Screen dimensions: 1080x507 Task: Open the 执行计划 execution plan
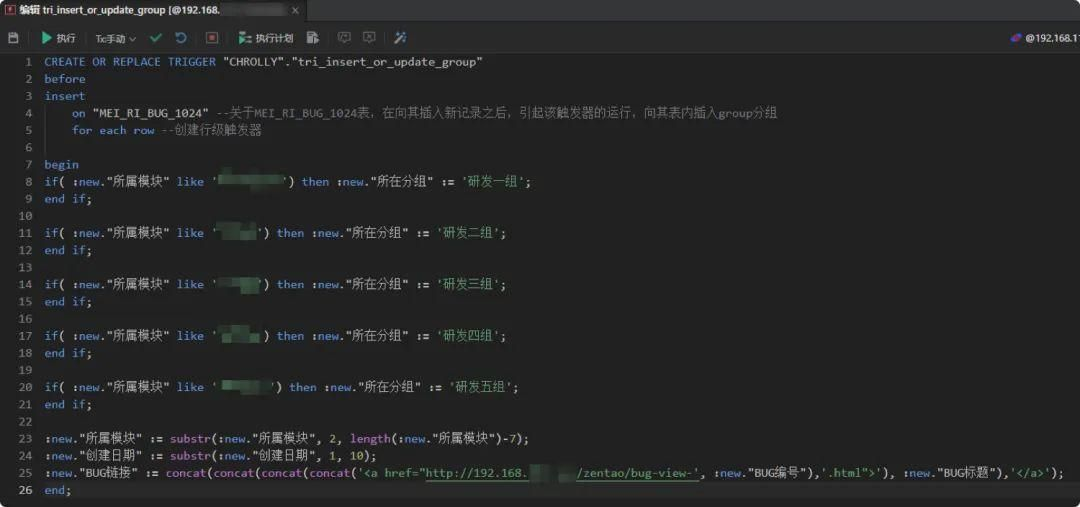pyautogui.click(x=266, y=38)
